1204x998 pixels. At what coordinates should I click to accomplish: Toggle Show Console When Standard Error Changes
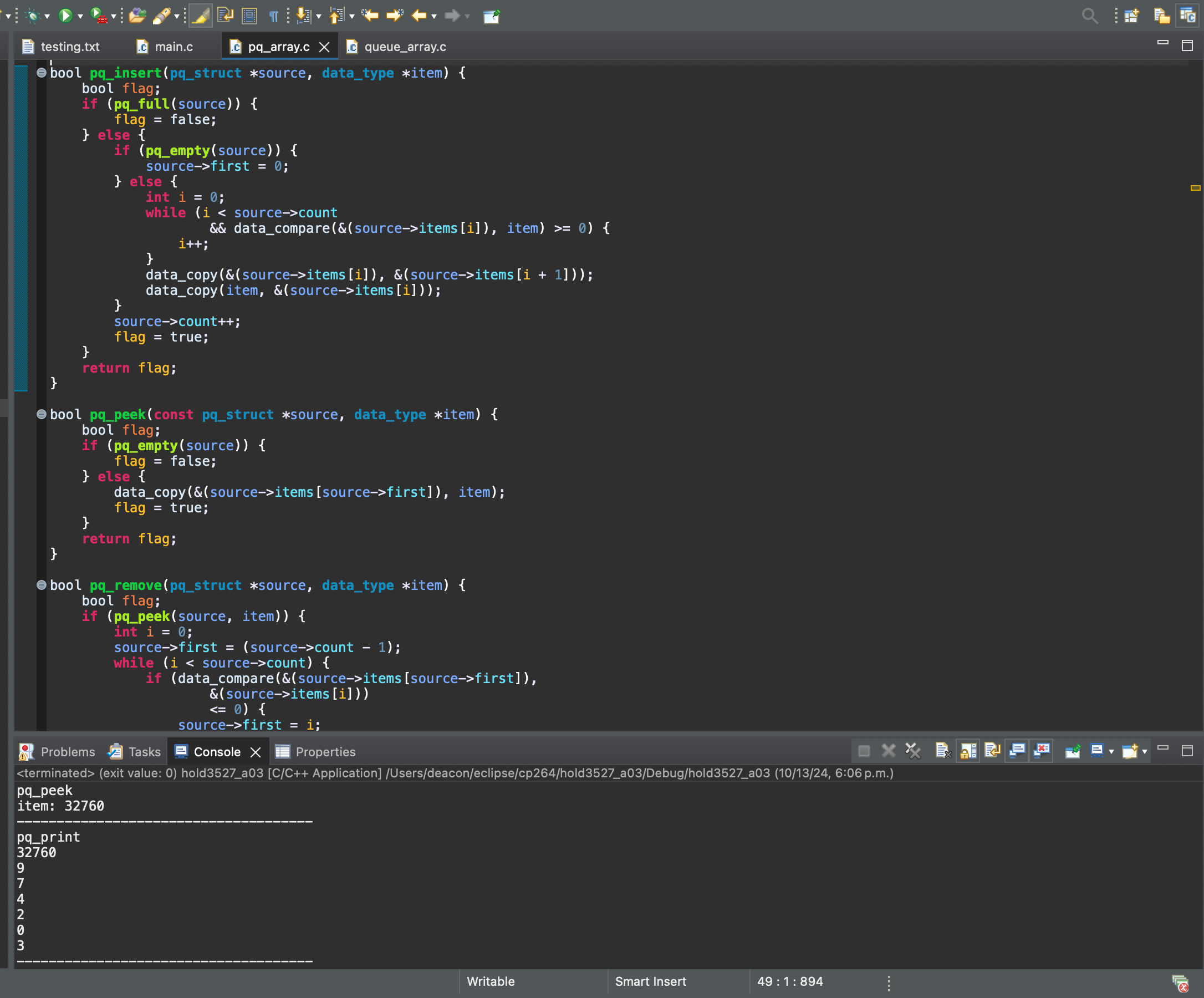(1042, 751)
